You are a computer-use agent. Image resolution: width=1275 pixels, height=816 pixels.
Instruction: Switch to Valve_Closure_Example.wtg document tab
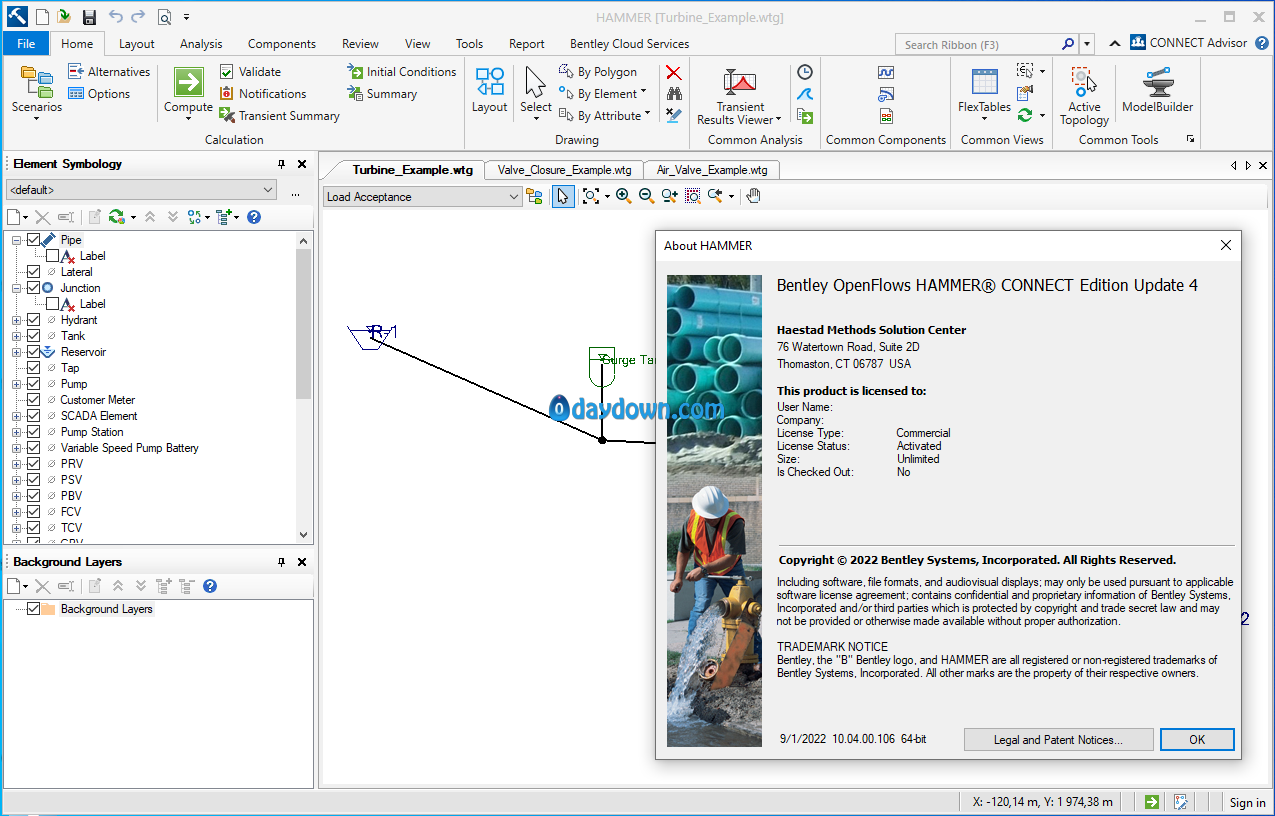[565, 170]
